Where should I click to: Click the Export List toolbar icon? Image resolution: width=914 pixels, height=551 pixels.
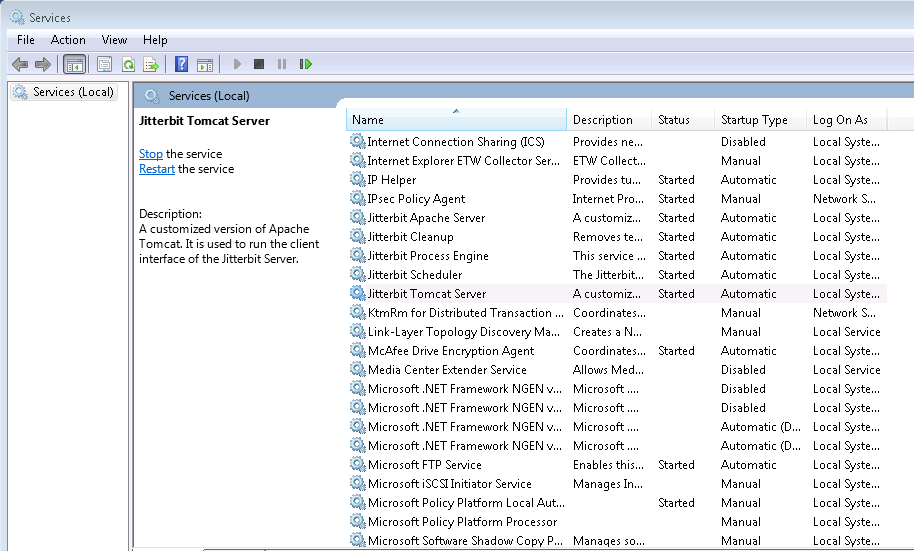point(151,65)
